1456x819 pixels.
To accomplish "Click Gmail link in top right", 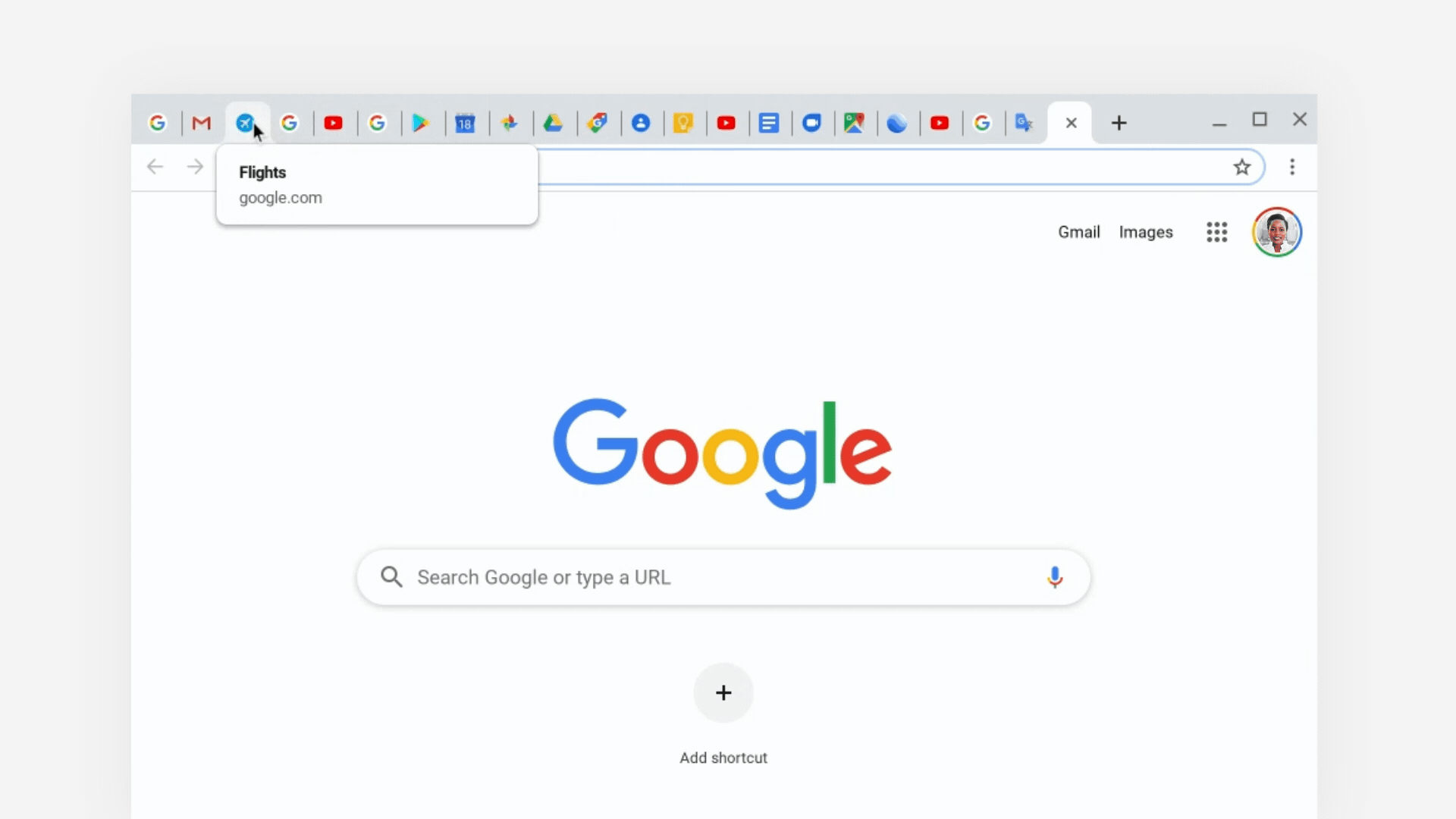I will coord(1079,231).
